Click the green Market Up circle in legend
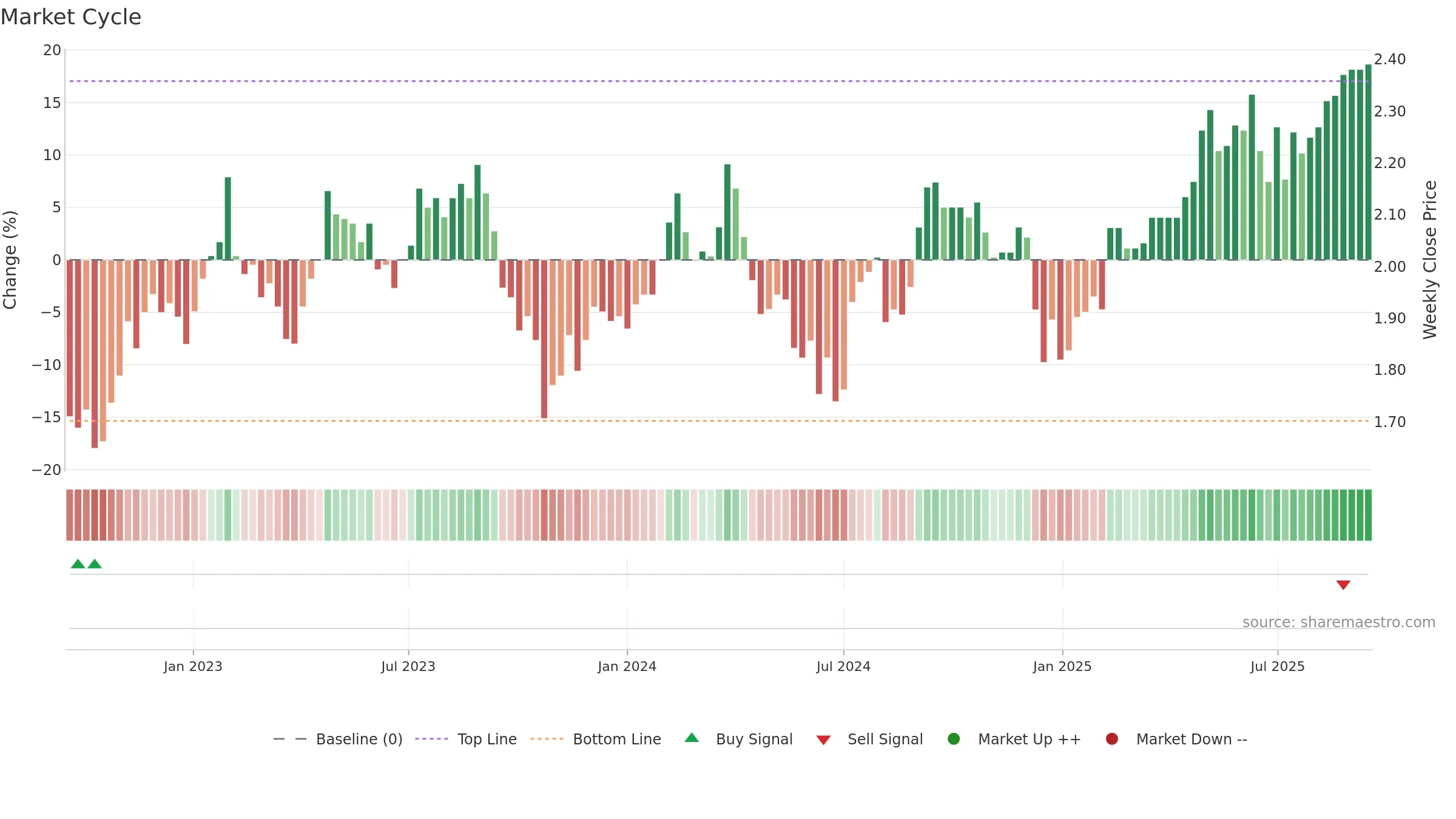 pos(954,739)
